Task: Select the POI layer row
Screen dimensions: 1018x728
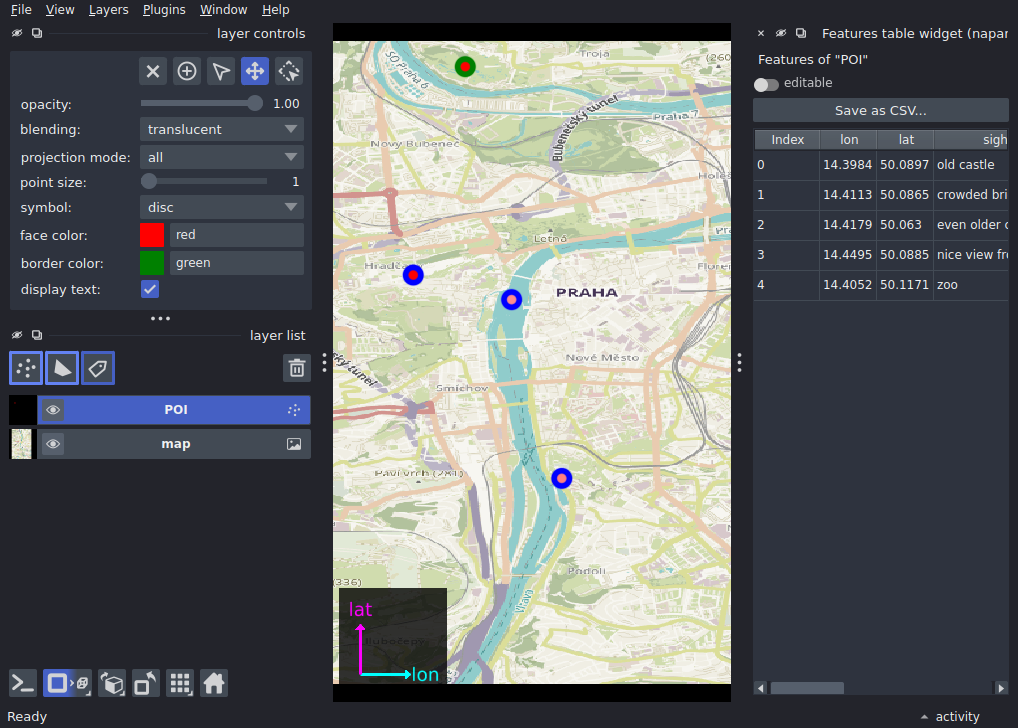Action: pyautogui.click(x=174, y=410)
